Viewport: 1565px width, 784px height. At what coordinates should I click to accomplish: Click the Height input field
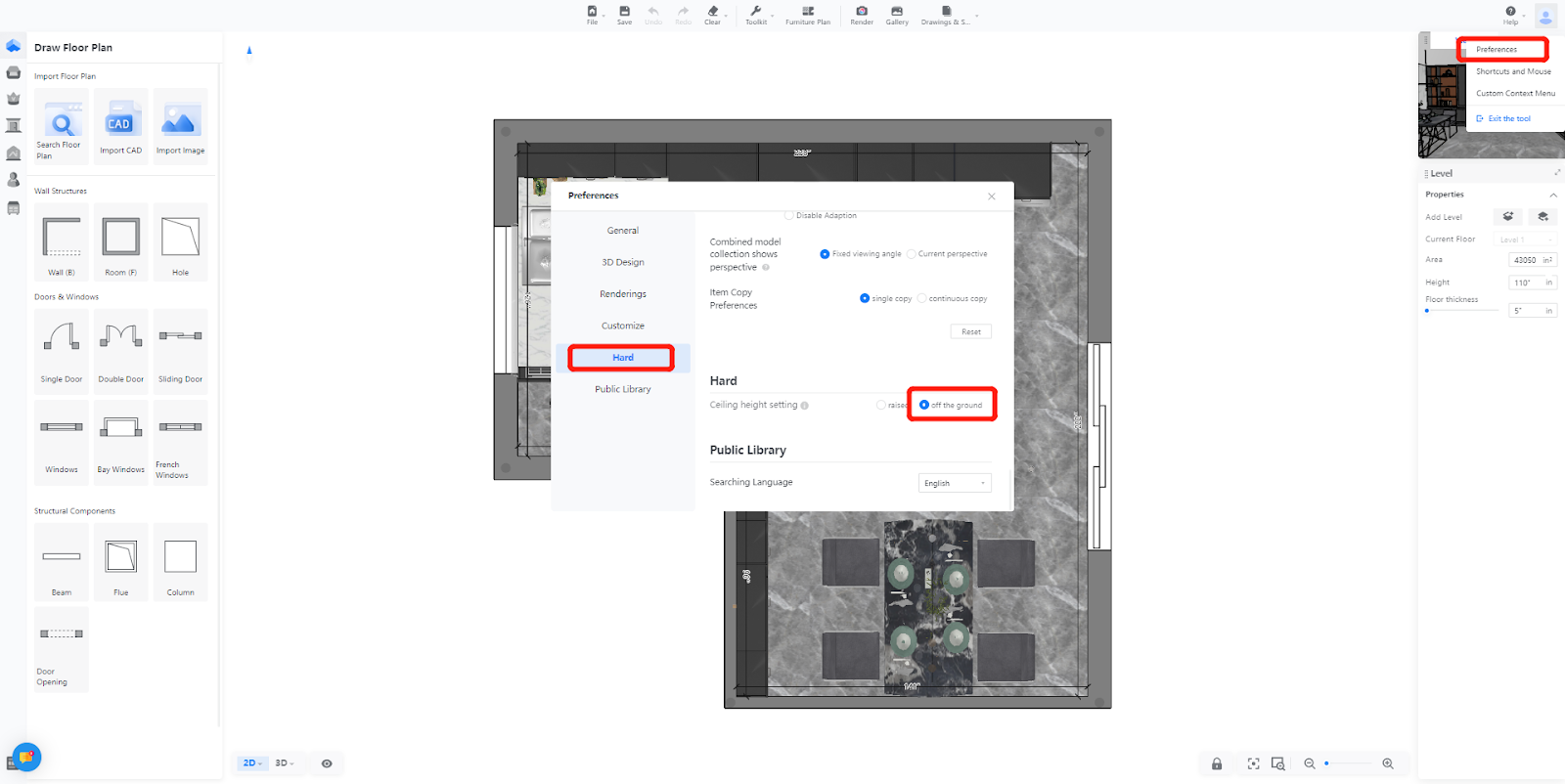pos(1526,283)
